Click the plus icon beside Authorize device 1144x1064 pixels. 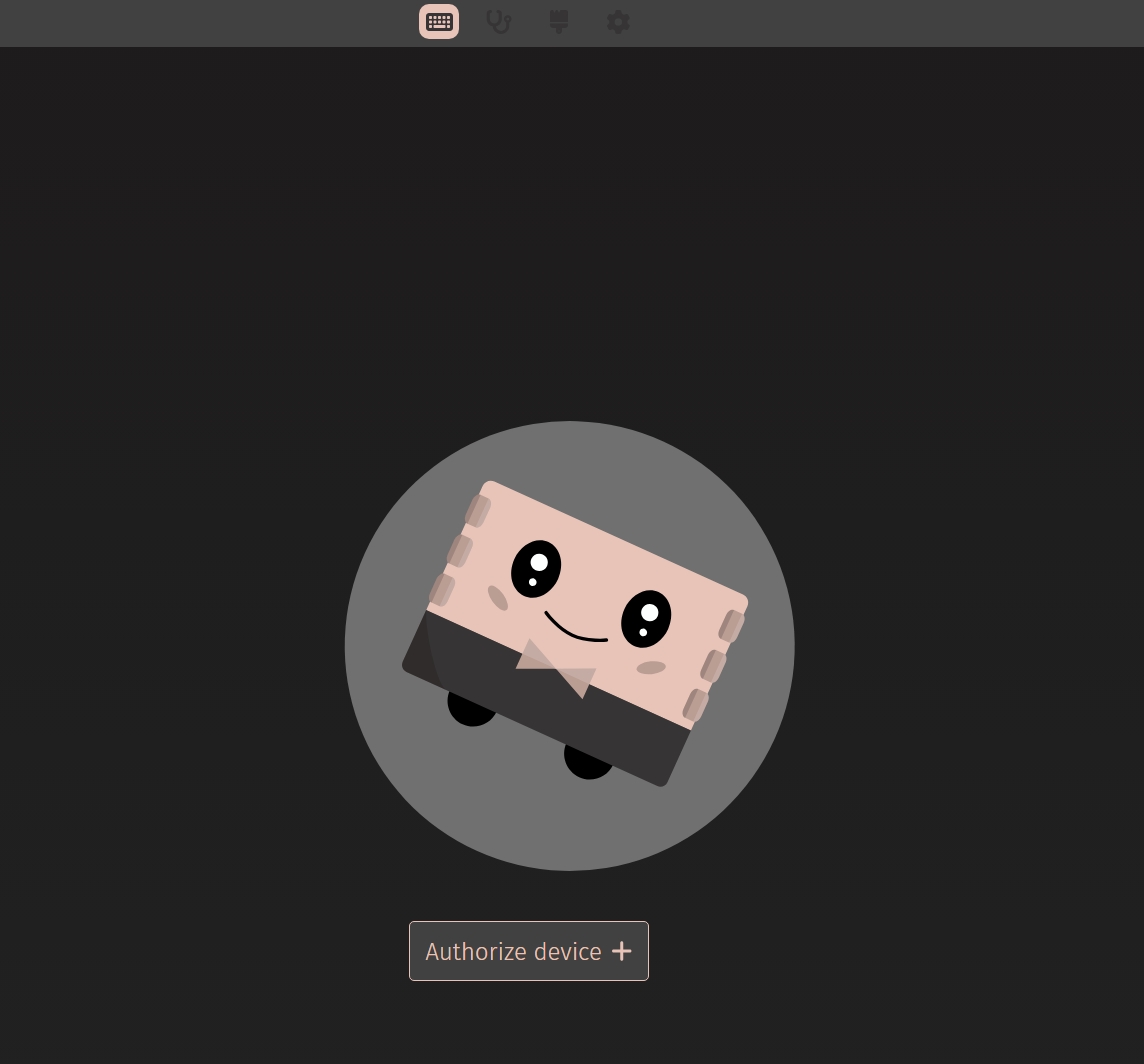point(622,951)
